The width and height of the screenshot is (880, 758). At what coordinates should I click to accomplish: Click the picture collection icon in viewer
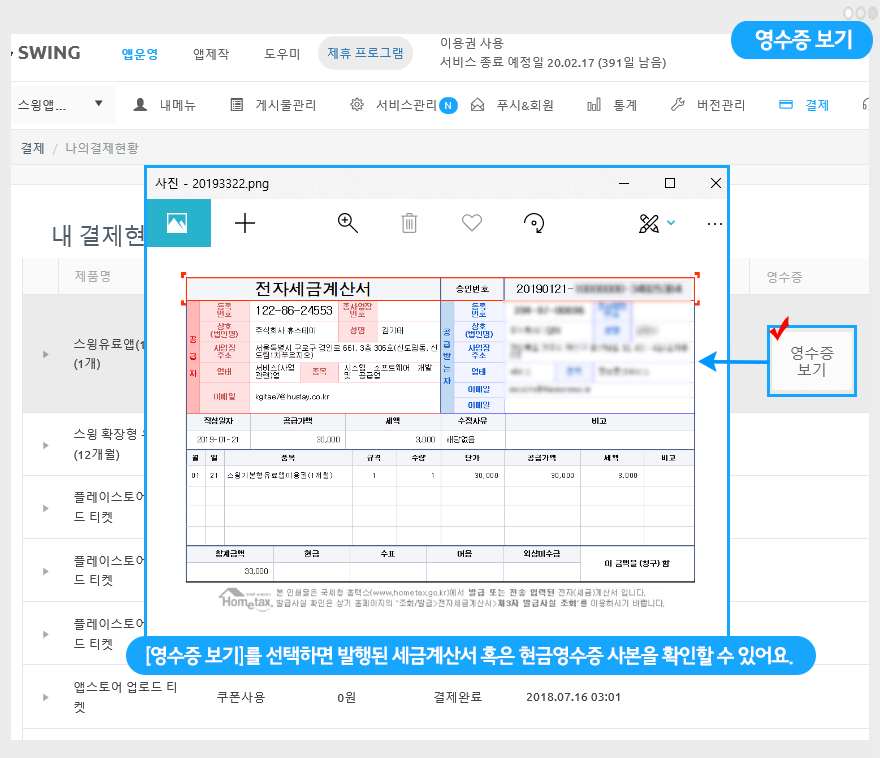pyautogui.click(x=178, y=223)
